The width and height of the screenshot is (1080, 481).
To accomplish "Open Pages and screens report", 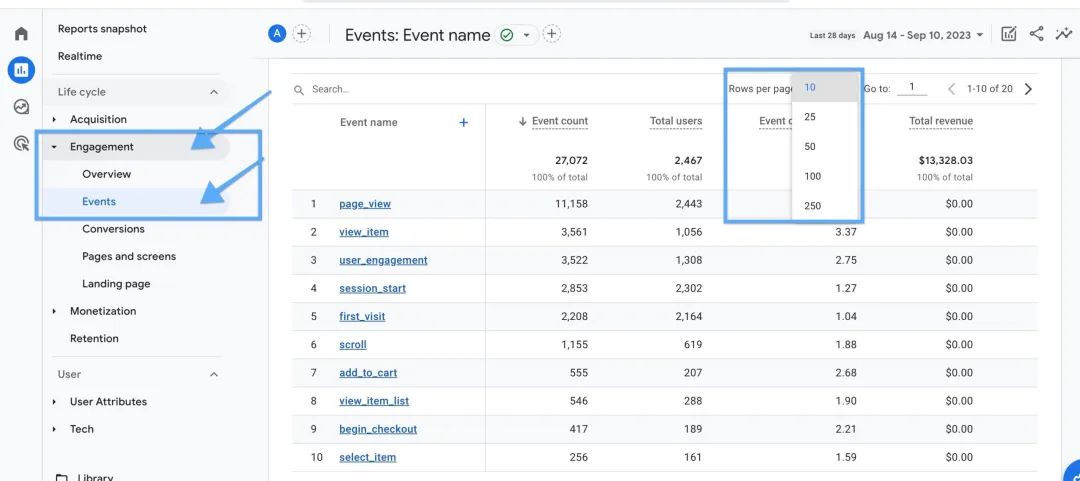I will (x=129, y=256).
